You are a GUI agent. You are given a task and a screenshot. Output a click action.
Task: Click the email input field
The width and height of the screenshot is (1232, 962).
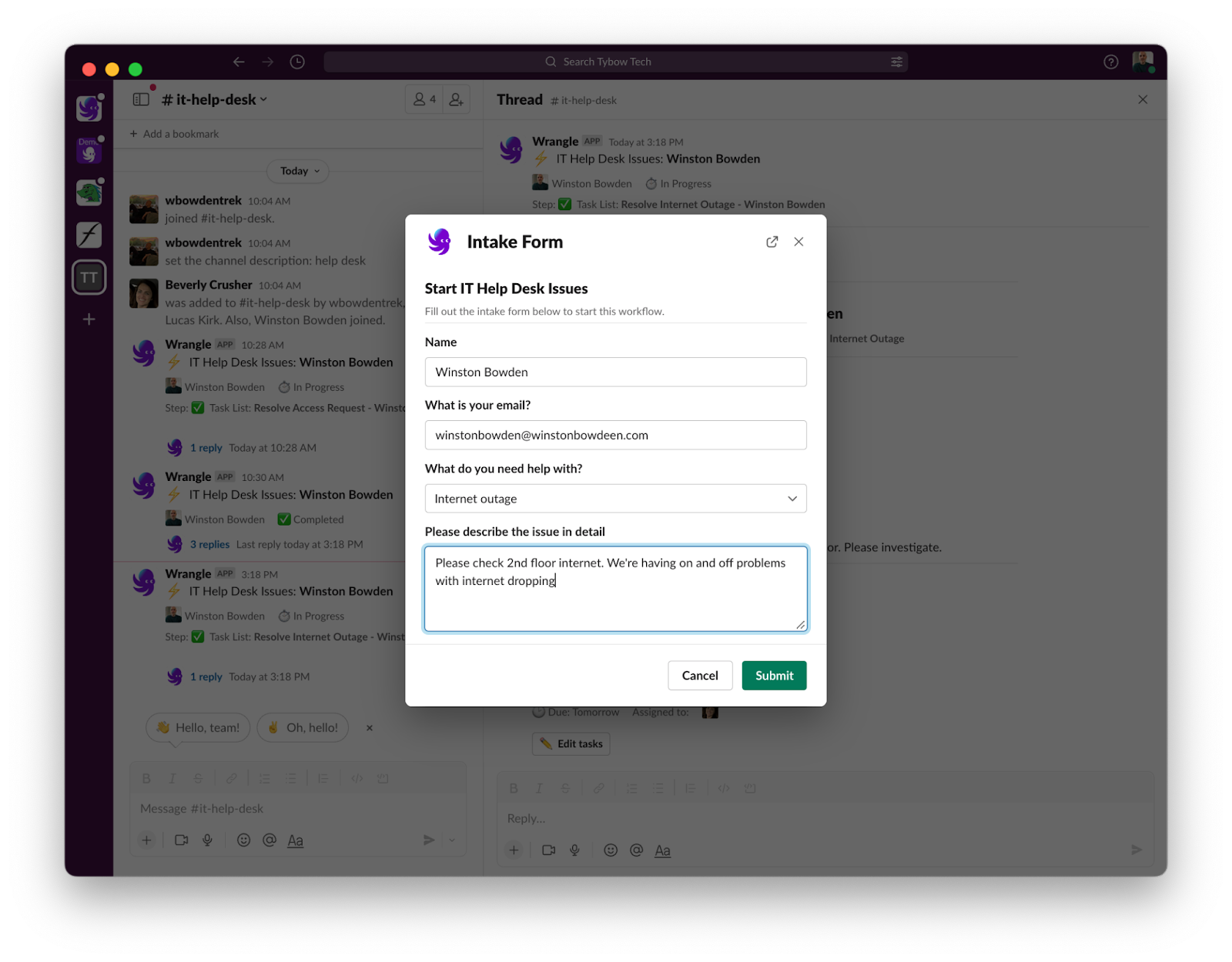[x=615, y=435]
